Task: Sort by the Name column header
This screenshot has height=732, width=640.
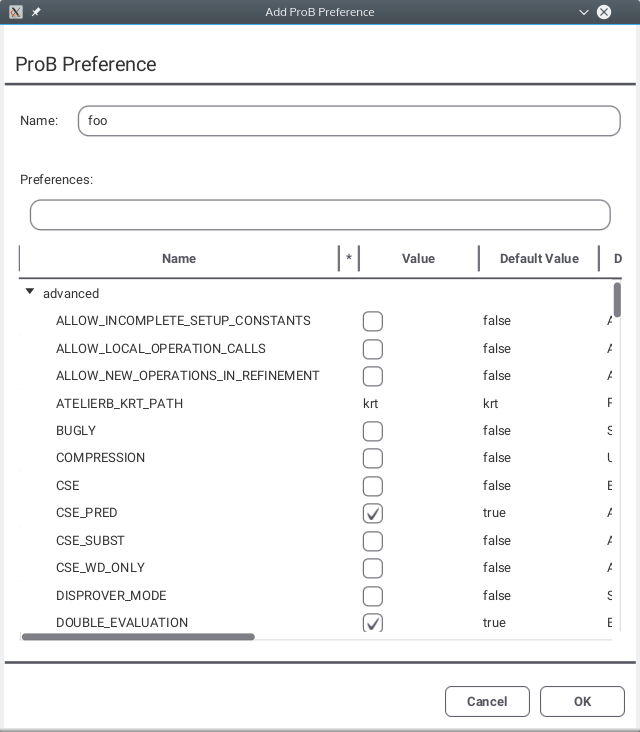Action: 179,258
